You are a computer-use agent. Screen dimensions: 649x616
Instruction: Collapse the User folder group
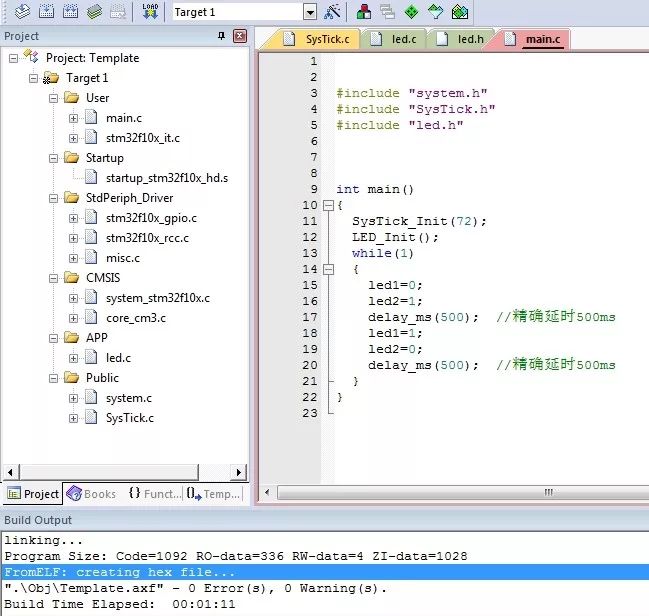pos(53,98)
